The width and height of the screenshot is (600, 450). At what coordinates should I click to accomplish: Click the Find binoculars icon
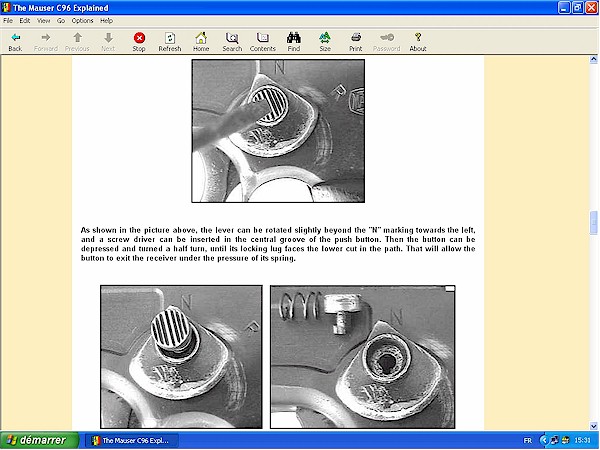click(x=293, y=38)
